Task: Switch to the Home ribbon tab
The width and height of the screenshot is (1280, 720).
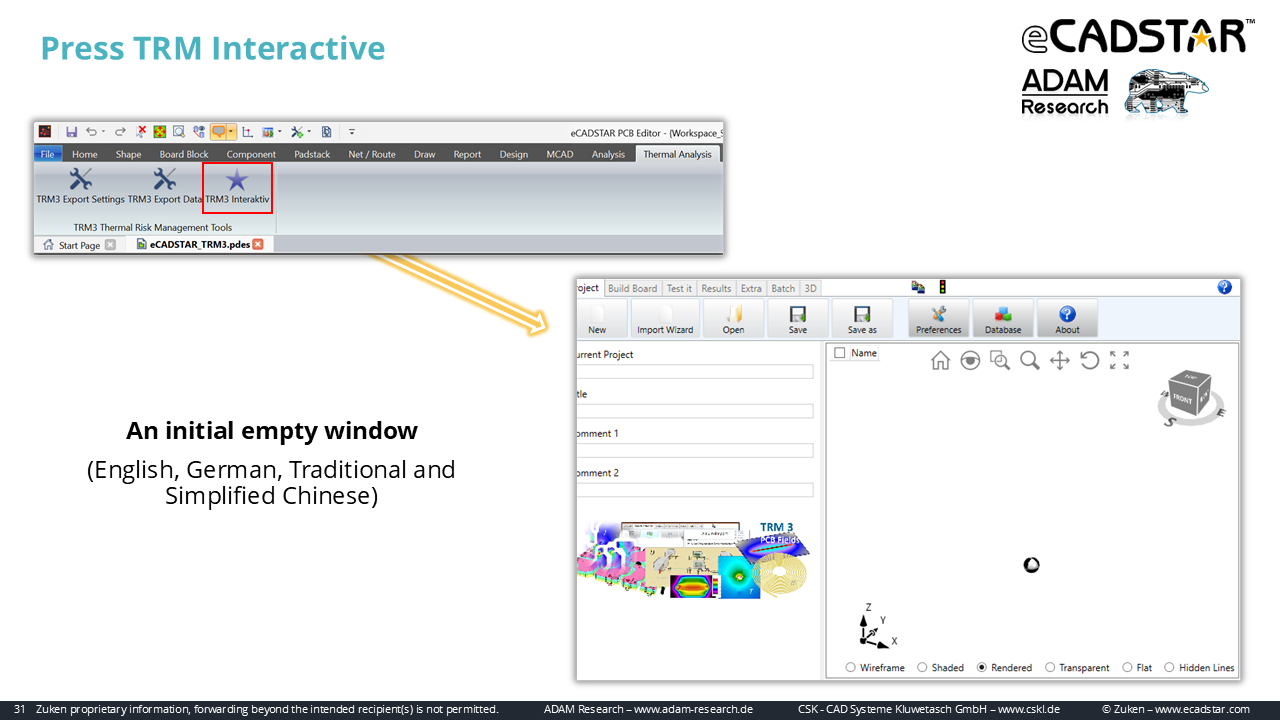Action: pyautogui.click(x=85, y=154)
